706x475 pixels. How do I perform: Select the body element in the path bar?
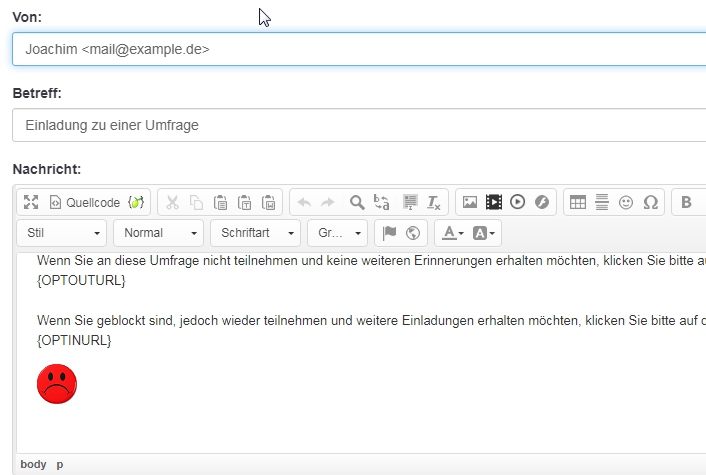(x=33, y=465)
